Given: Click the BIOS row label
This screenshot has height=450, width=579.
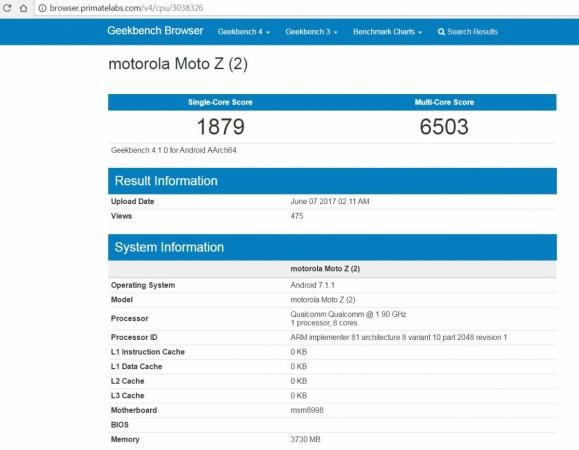Looking at the screenshot, I should click(120, 425).
